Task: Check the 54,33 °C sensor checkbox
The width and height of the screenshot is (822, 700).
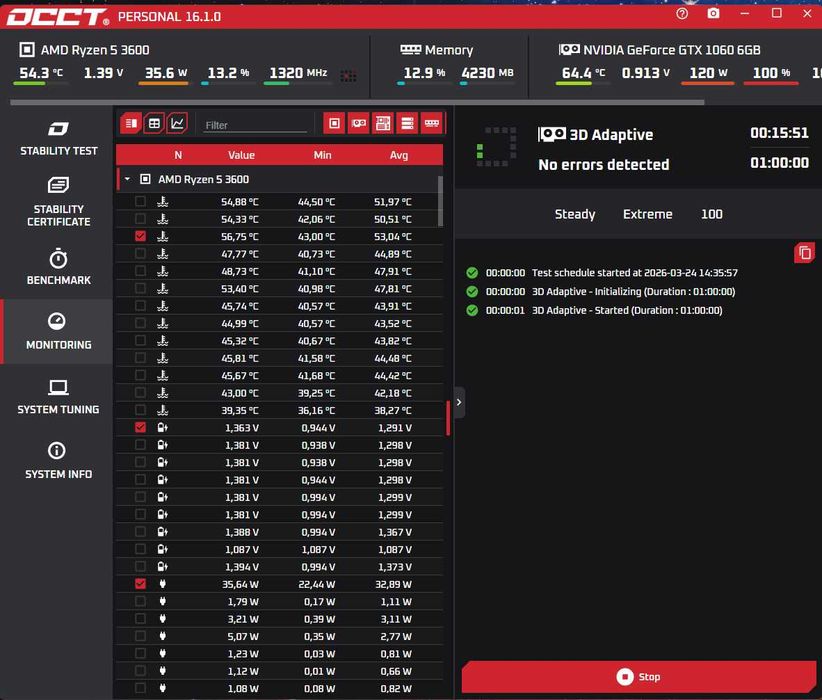Action: (x=140, y=219)
